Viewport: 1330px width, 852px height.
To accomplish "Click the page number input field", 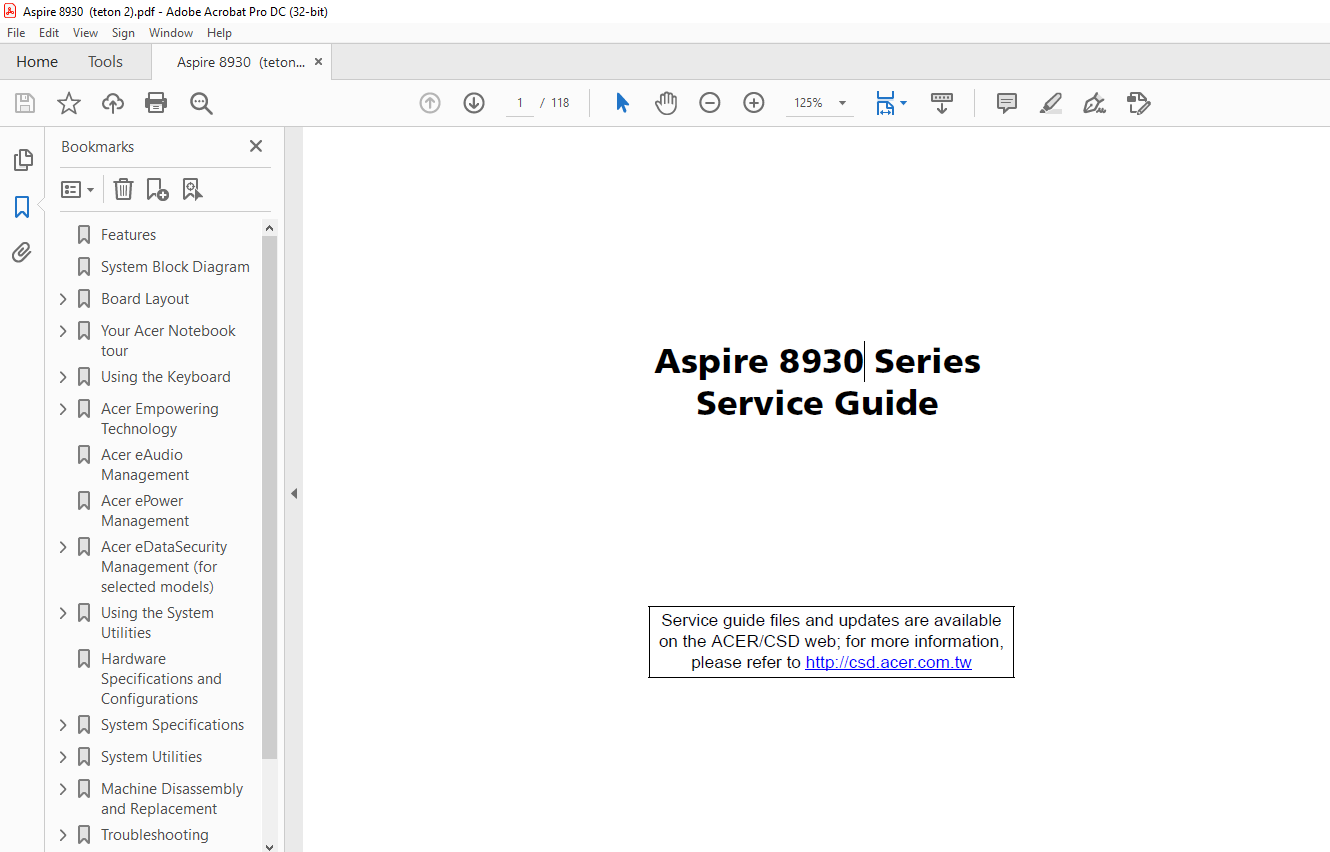I will tap(520, 103).
